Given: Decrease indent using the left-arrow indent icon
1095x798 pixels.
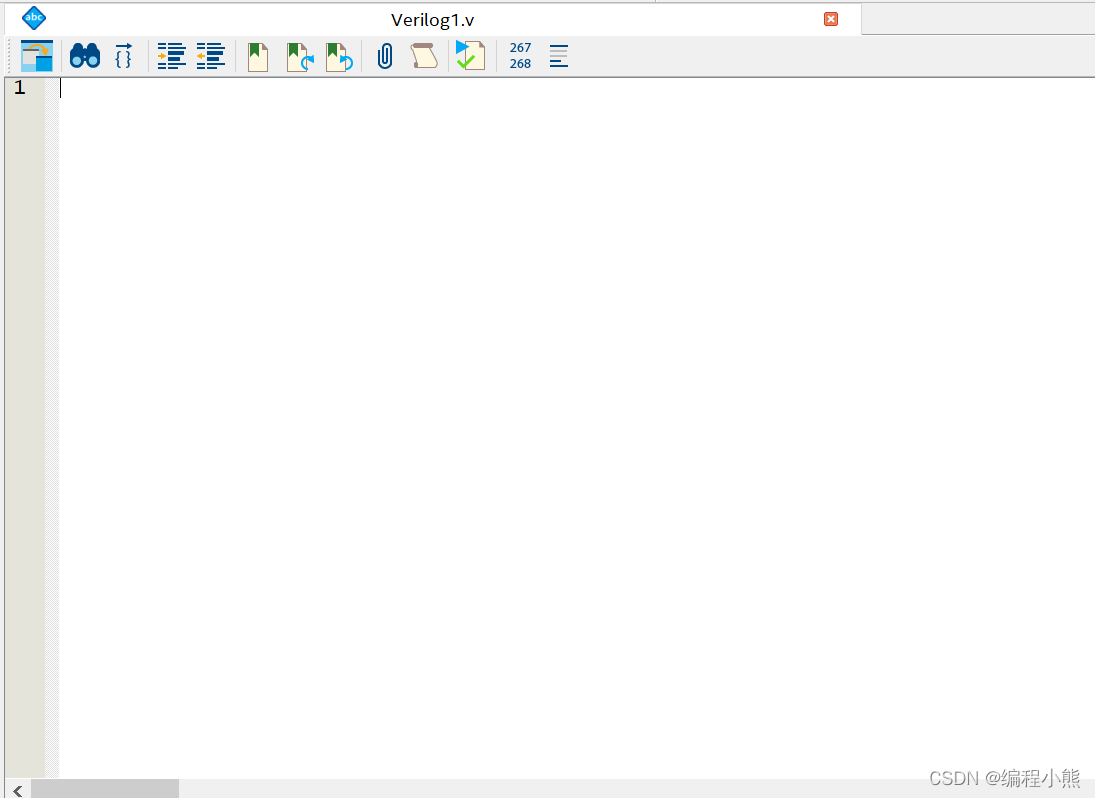Looking at the screenshot, I should [210, 56].
